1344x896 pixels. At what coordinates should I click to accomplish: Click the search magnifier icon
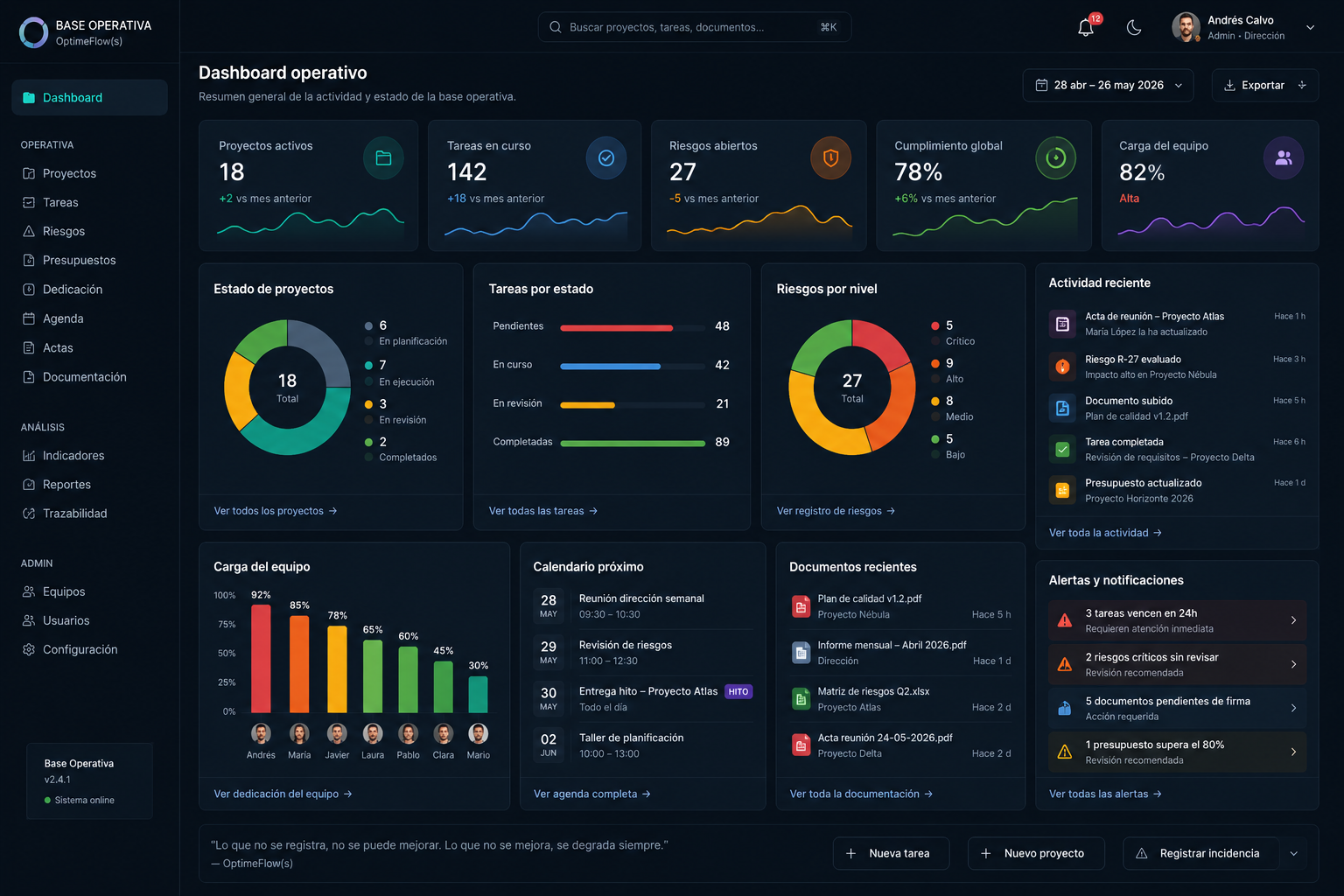[x=555, y=27]
